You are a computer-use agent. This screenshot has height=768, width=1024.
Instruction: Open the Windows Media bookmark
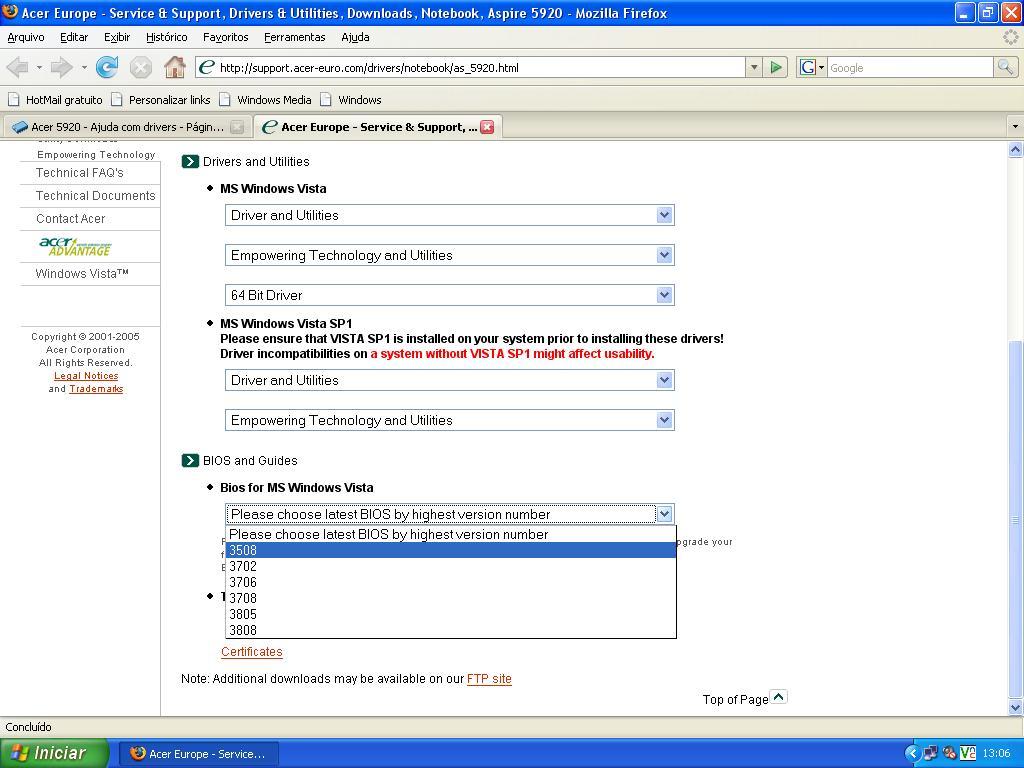pyautogui.click(x=265, y=100)
